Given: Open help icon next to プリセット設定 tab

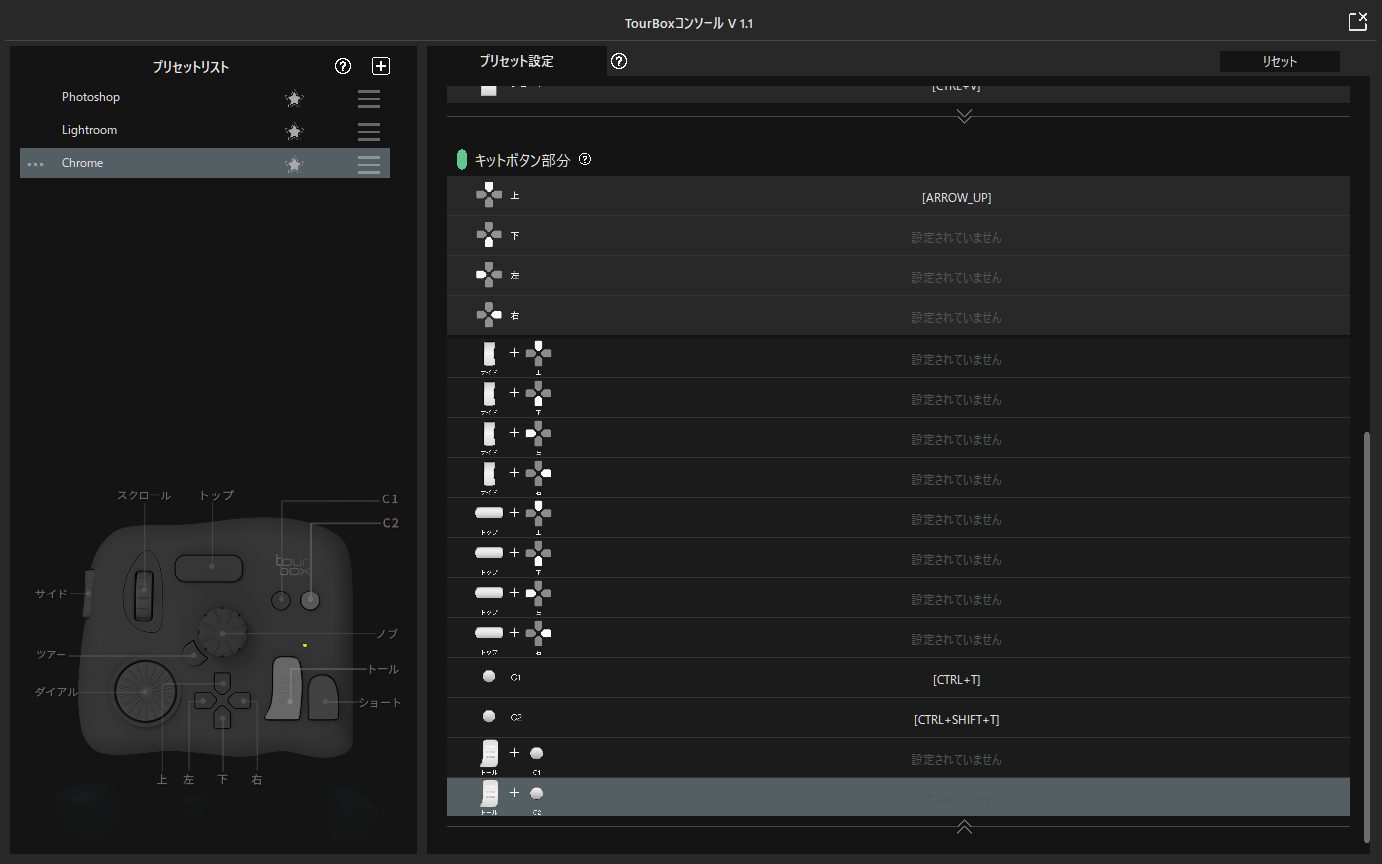Looking at the screenshot, I should [619, 61].
